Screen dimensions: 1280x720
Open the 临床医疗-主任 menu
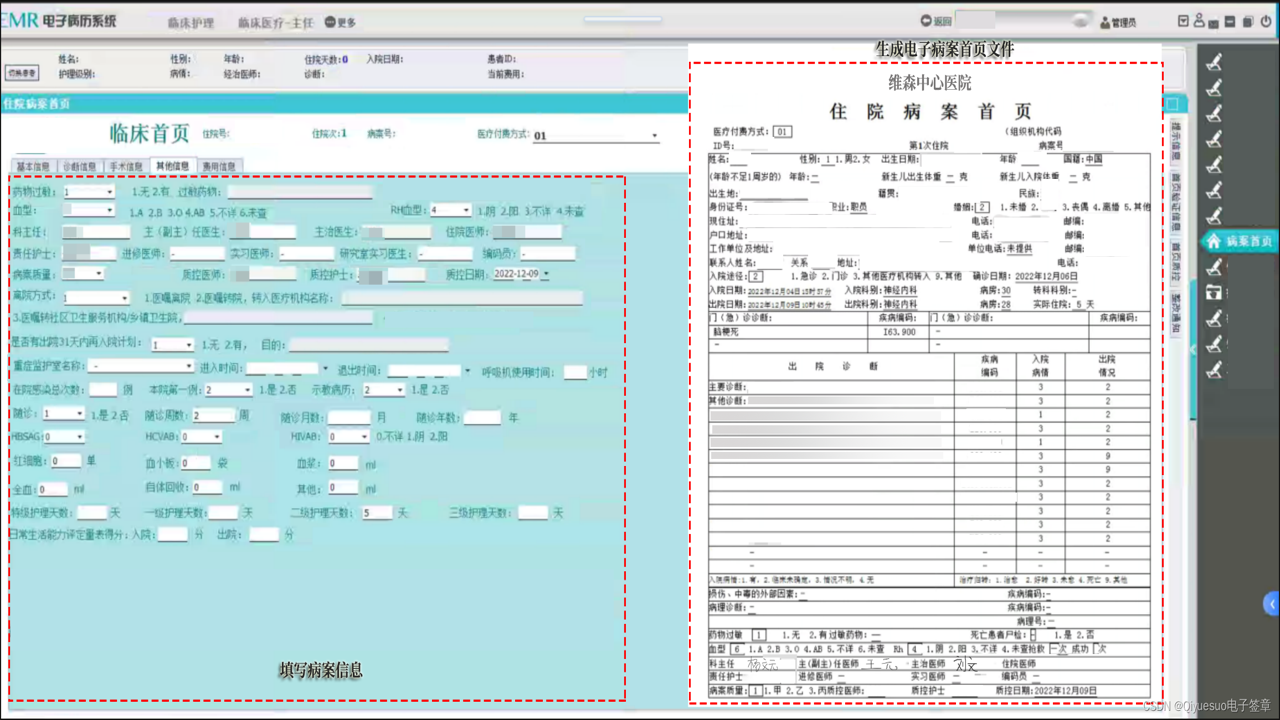275,22
